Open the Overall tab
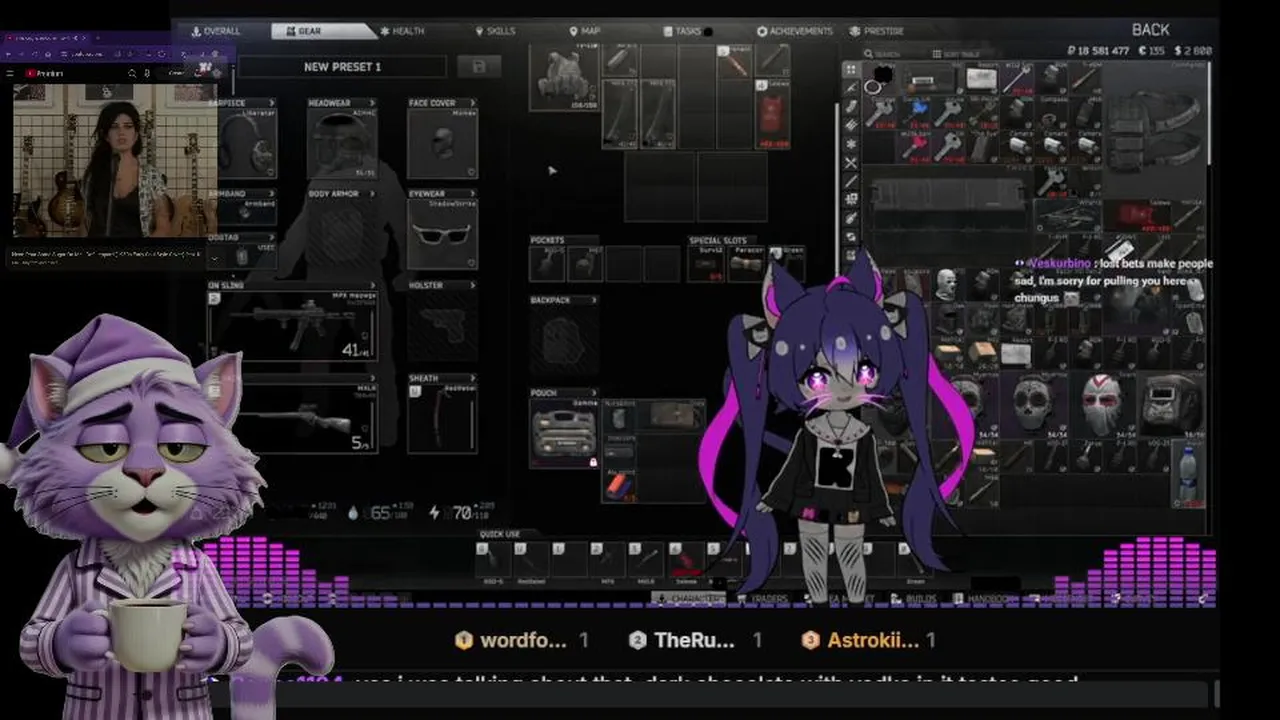This screenshot has width=1280, height=720. point(215,31)
